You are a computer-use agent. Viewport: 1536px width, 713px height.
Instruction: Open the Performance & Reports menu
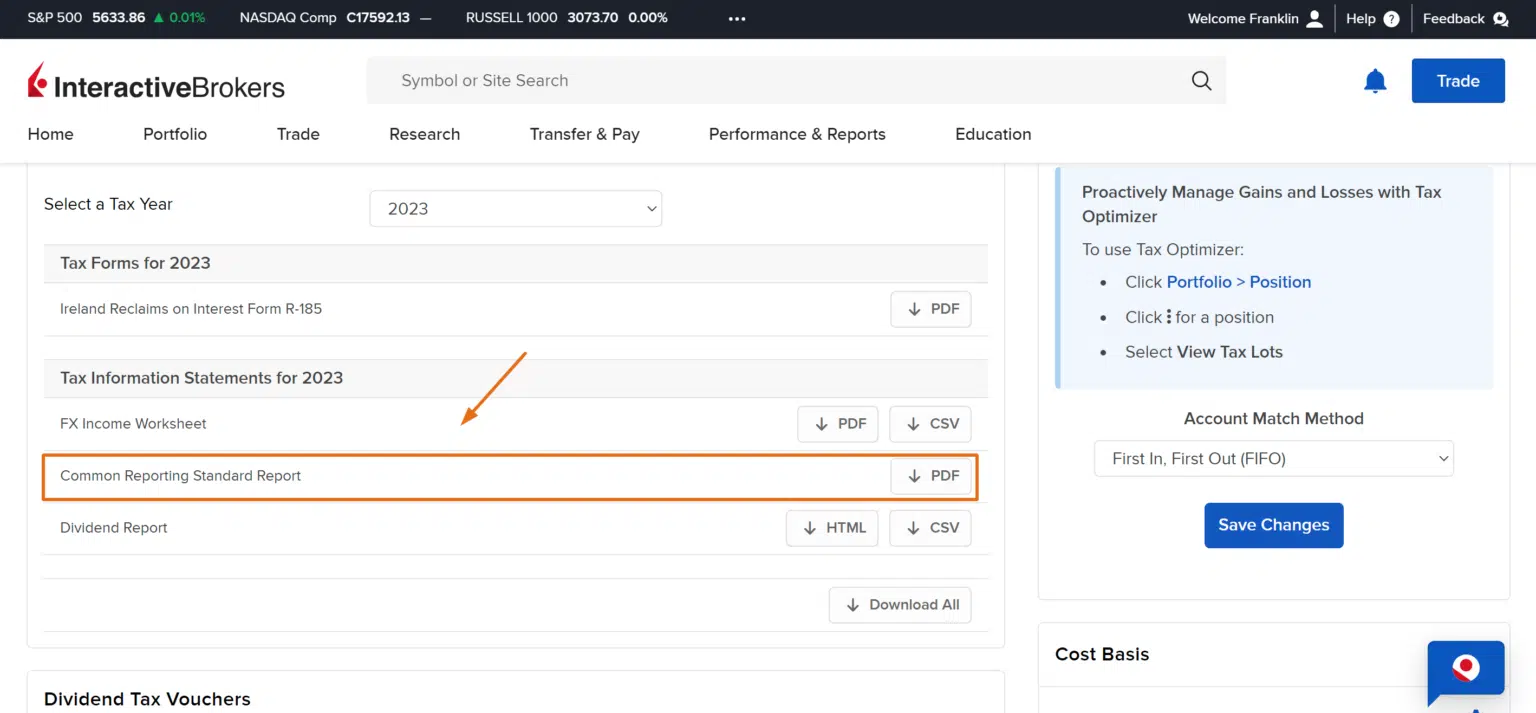[x=797, y=134]
